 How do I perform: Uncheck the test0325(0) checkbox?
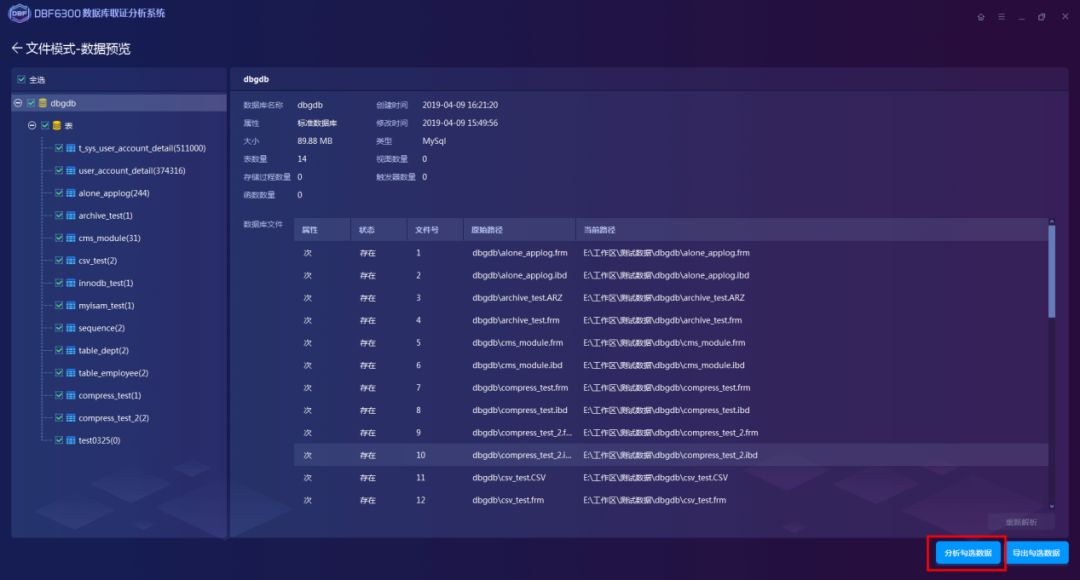coord(59,440)
